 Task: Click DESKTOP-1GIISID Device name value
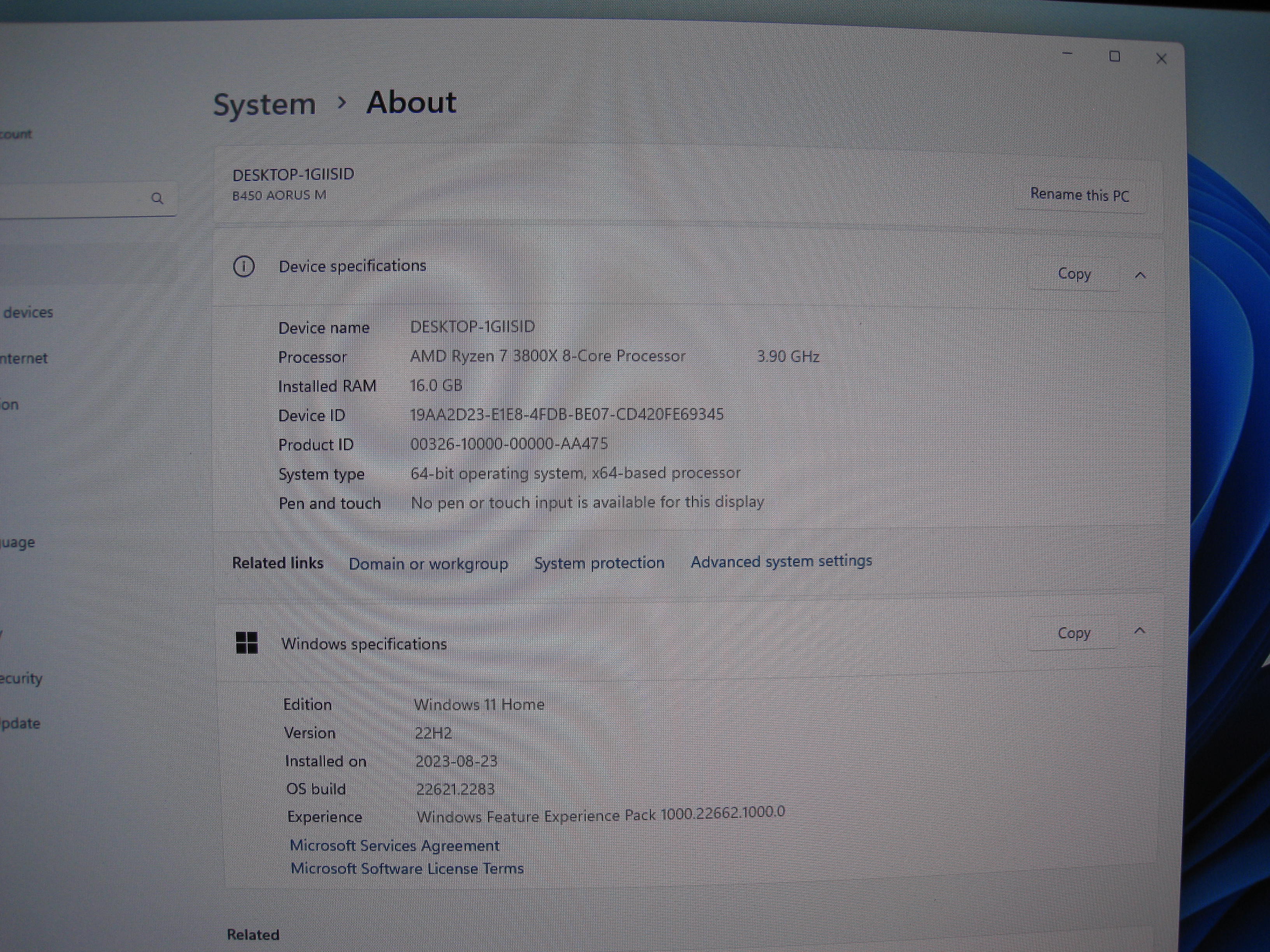(472, 327)
